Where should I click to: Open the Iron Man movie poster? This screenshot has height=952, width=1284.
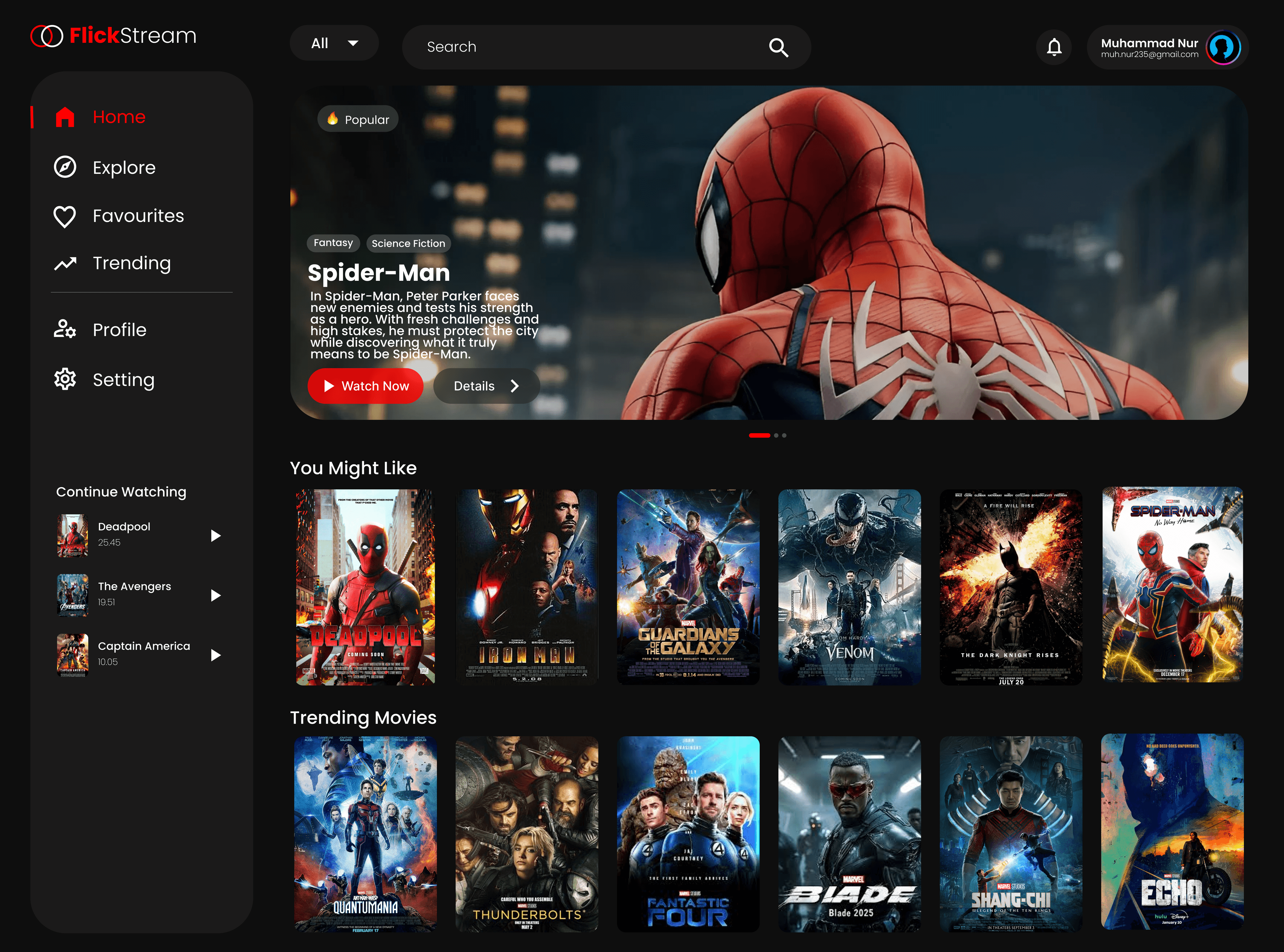[527, 587]
